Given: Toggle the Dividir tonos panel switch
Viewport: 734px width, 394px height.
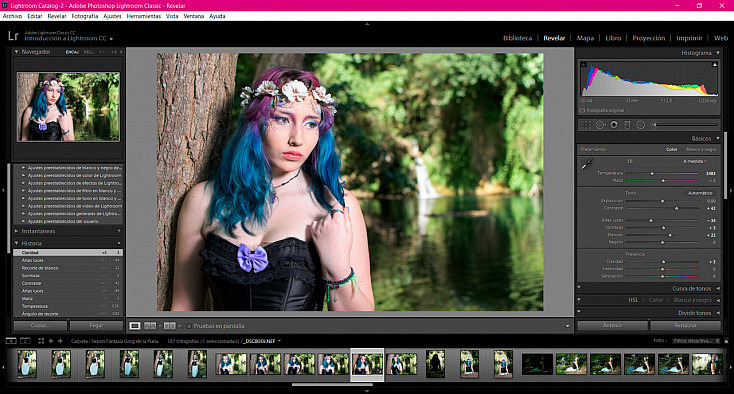Looking at the screenshot, I should [x=579, y=313].
